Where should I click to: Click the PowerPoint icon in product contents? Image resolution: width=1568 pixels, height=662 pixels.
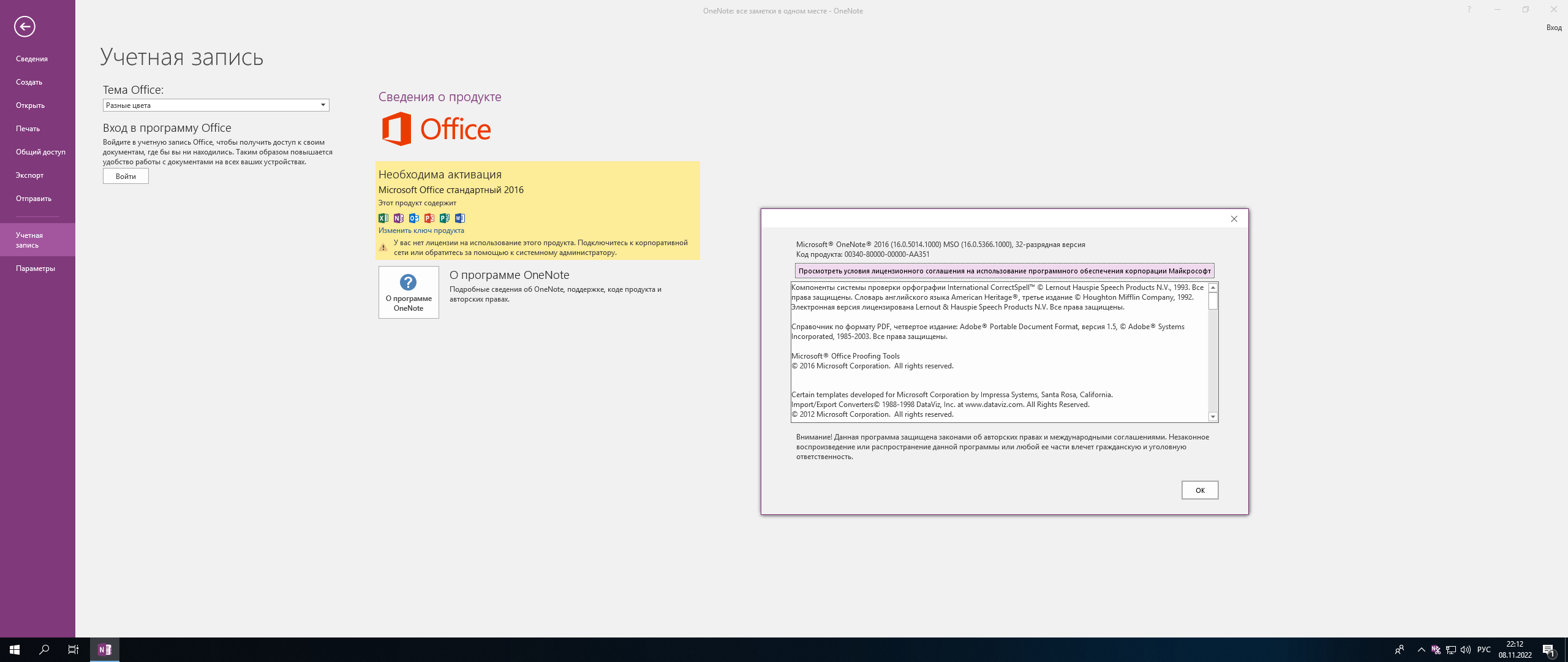(429, 218)
